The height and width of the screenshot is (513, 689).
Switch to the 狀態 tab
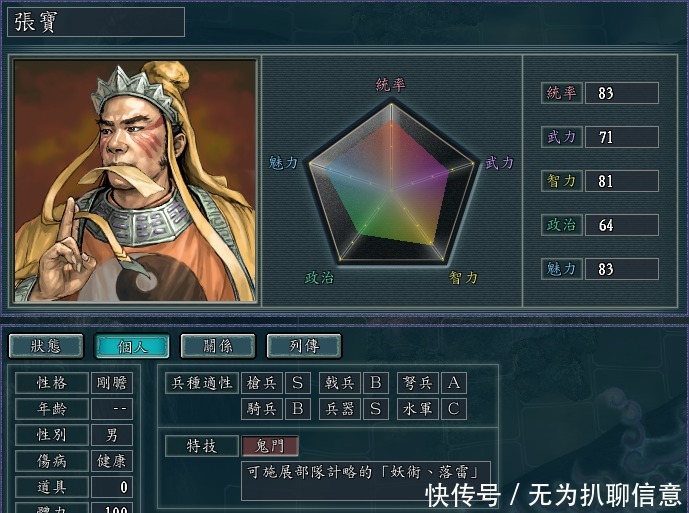pyautogui.click(x=46, y=346)
